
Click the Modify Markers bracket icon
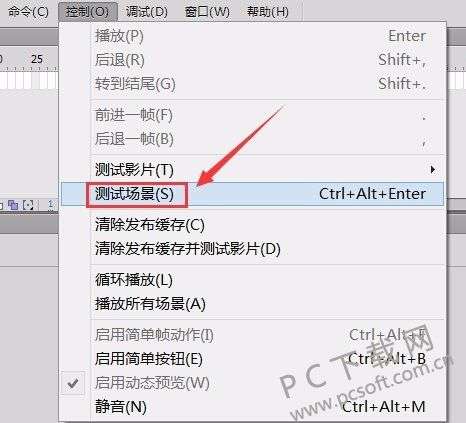[28, 204]
